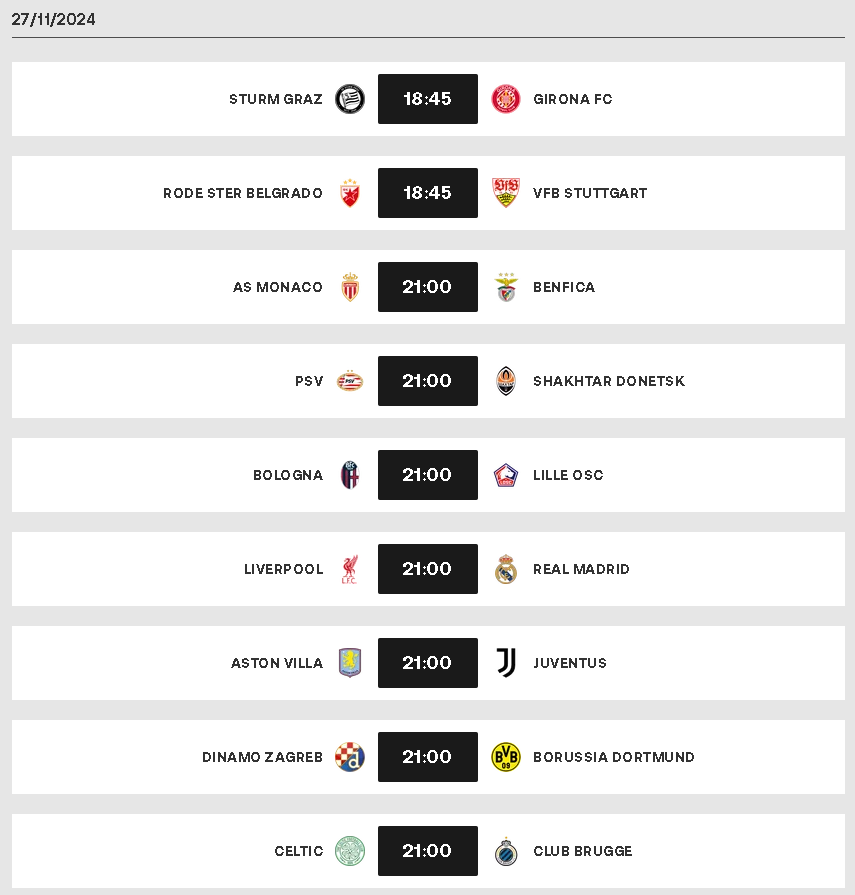Select the Benfica eagle crest
The height and width of the screenshot is (895, 855).
click(x=506, y=287)
